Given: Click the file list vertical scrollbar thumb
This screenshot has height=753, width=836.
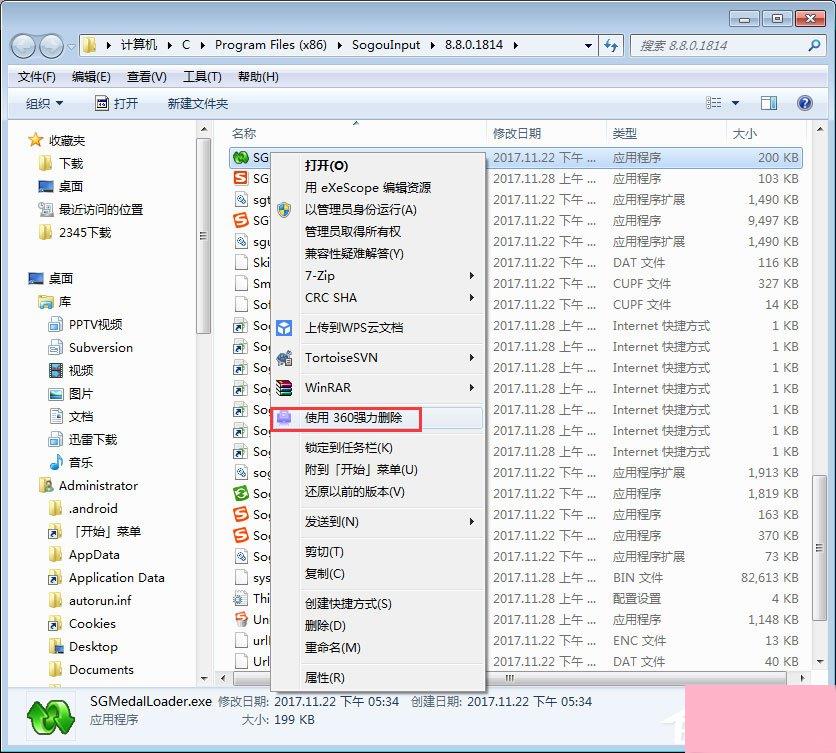Looking at the screenshot, I should tap(819, 548).
